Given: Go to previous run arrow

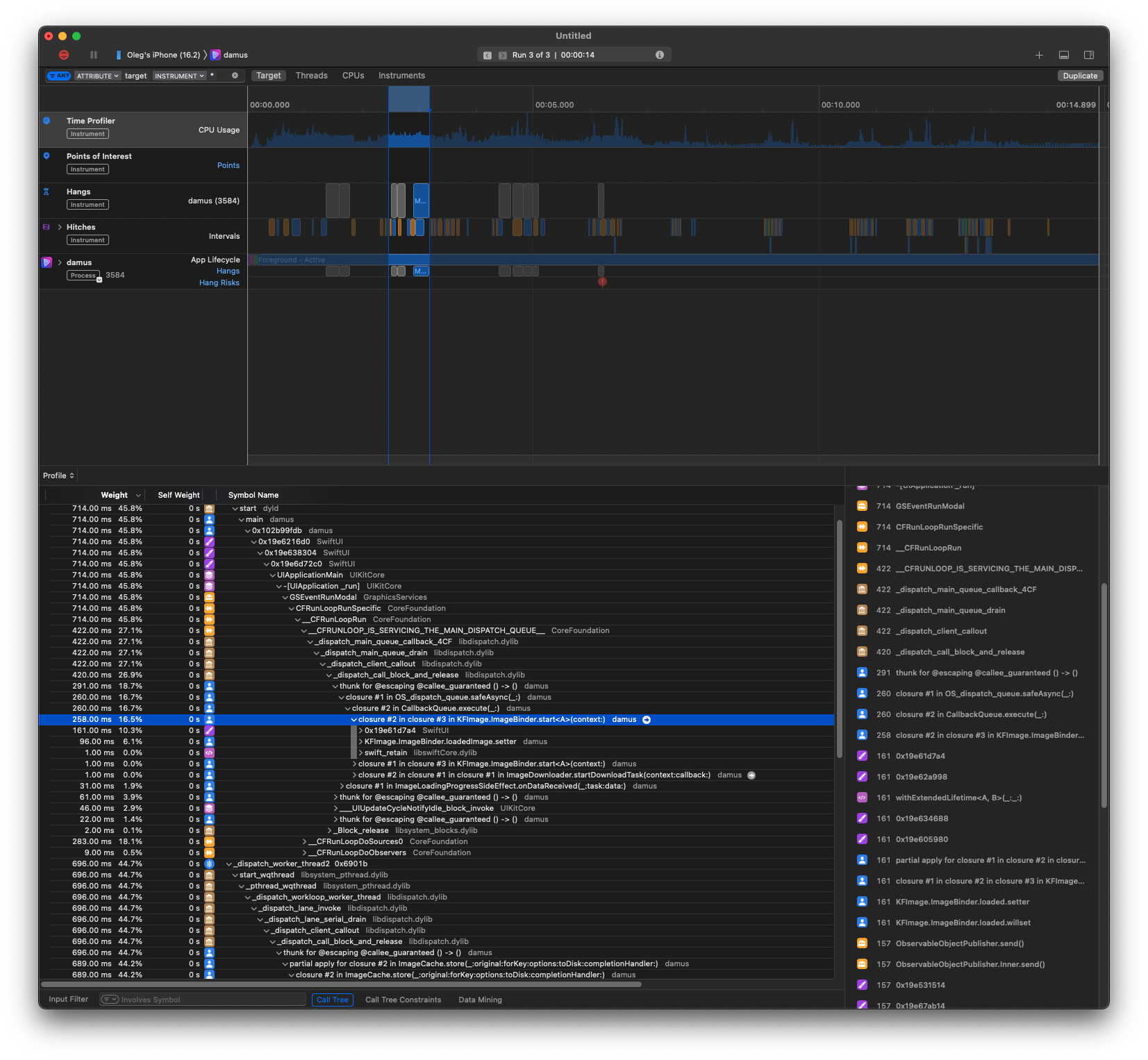Looking at the screenshot, I should click(x=488, y=55).
